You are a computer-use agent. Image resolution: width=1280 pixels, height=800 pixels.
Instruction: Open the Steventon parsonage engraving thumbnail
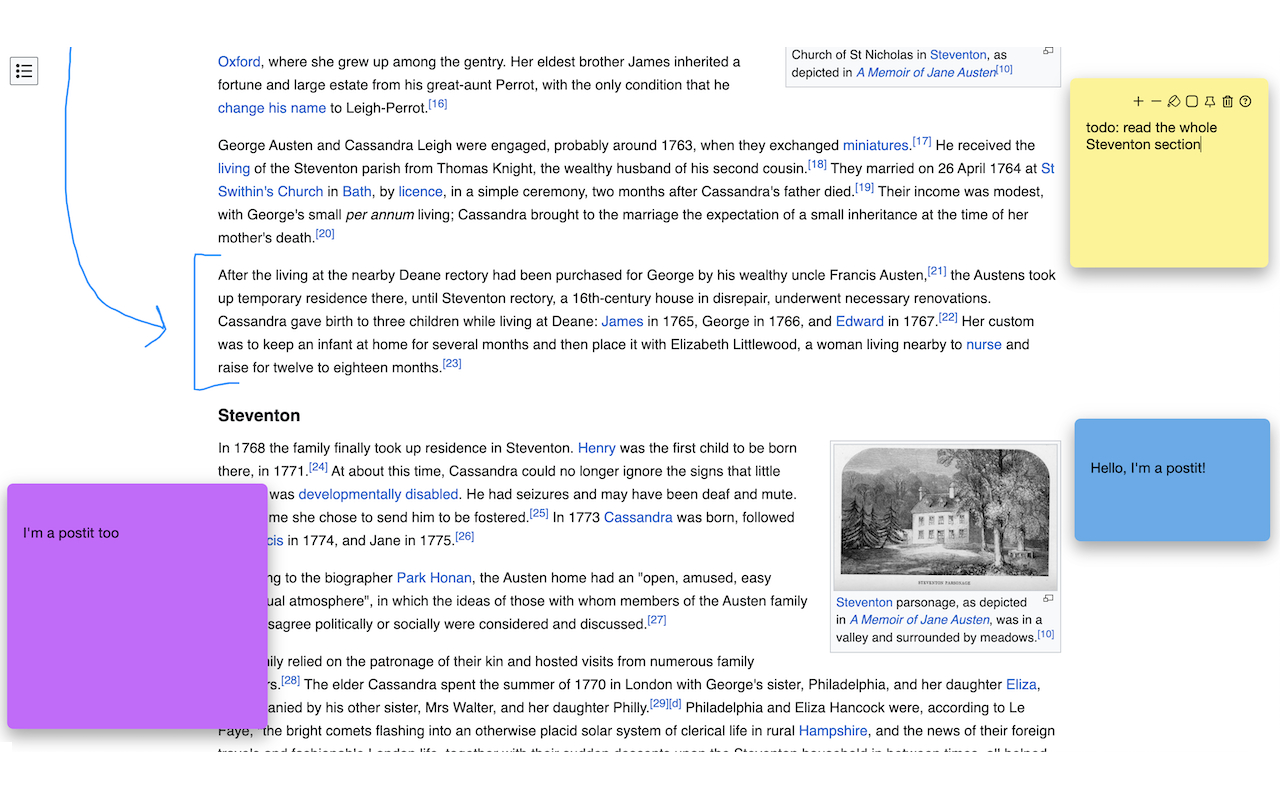(945, 518)
